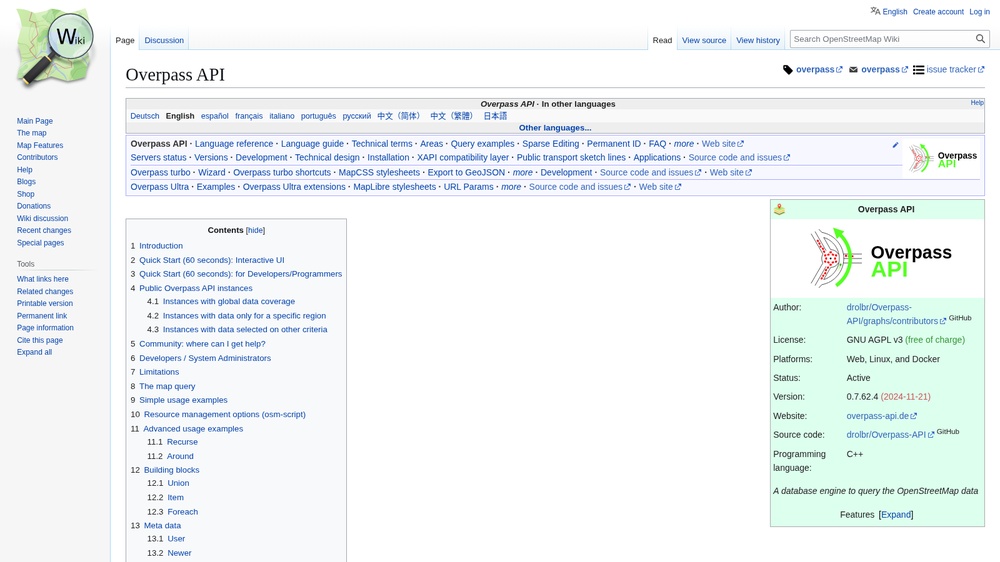Click the pencil edit icon in navigation box
The width and height of the screenshot is (1000, 562).
895,145
